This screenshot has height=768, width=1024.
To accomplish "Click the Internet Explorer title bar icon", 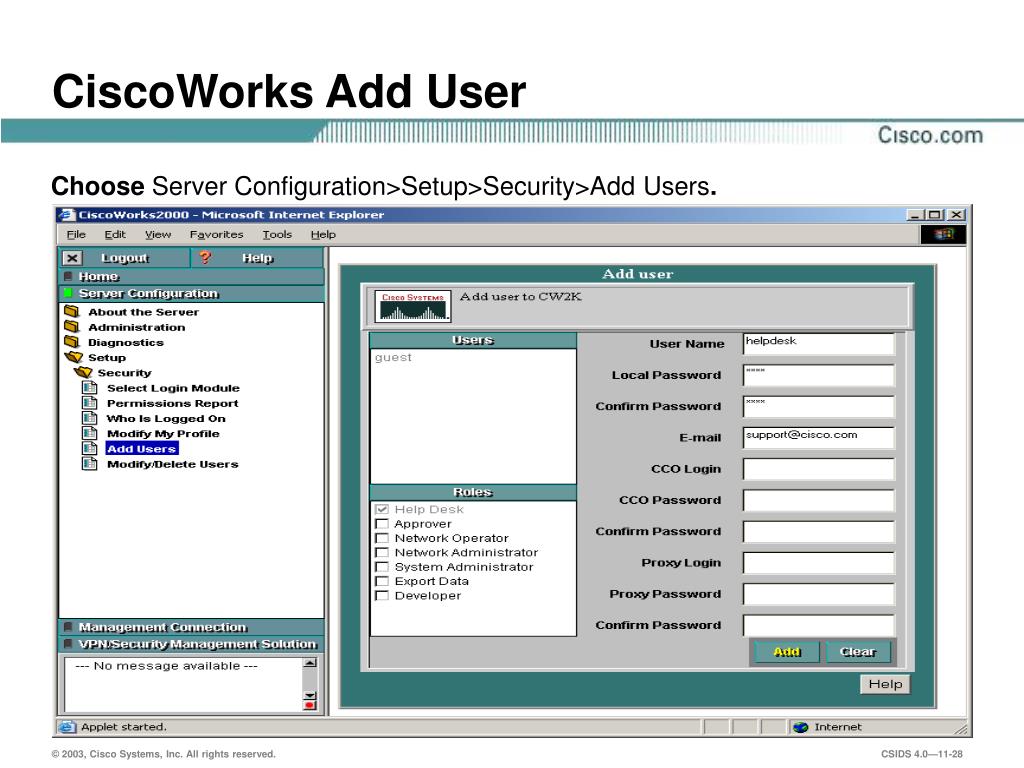I will tap(67, 214).
